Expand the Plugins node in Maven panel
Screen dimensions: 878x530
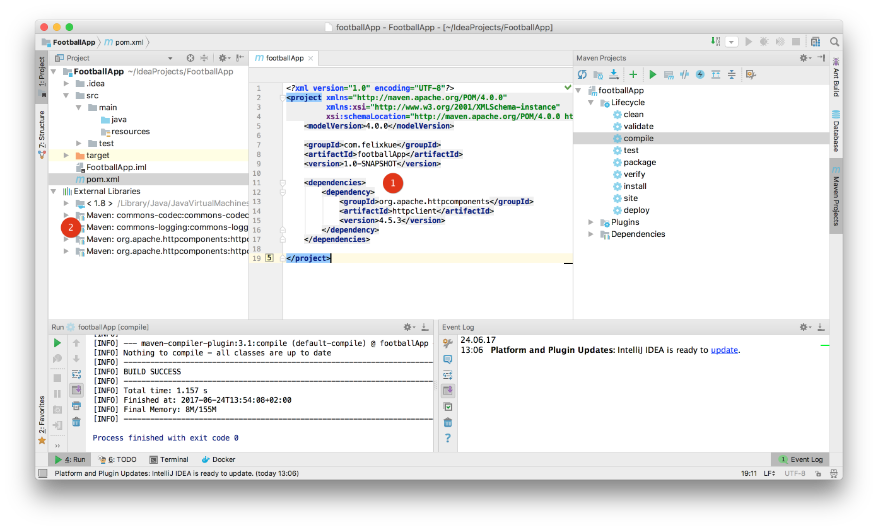click(x=591, y=222)
